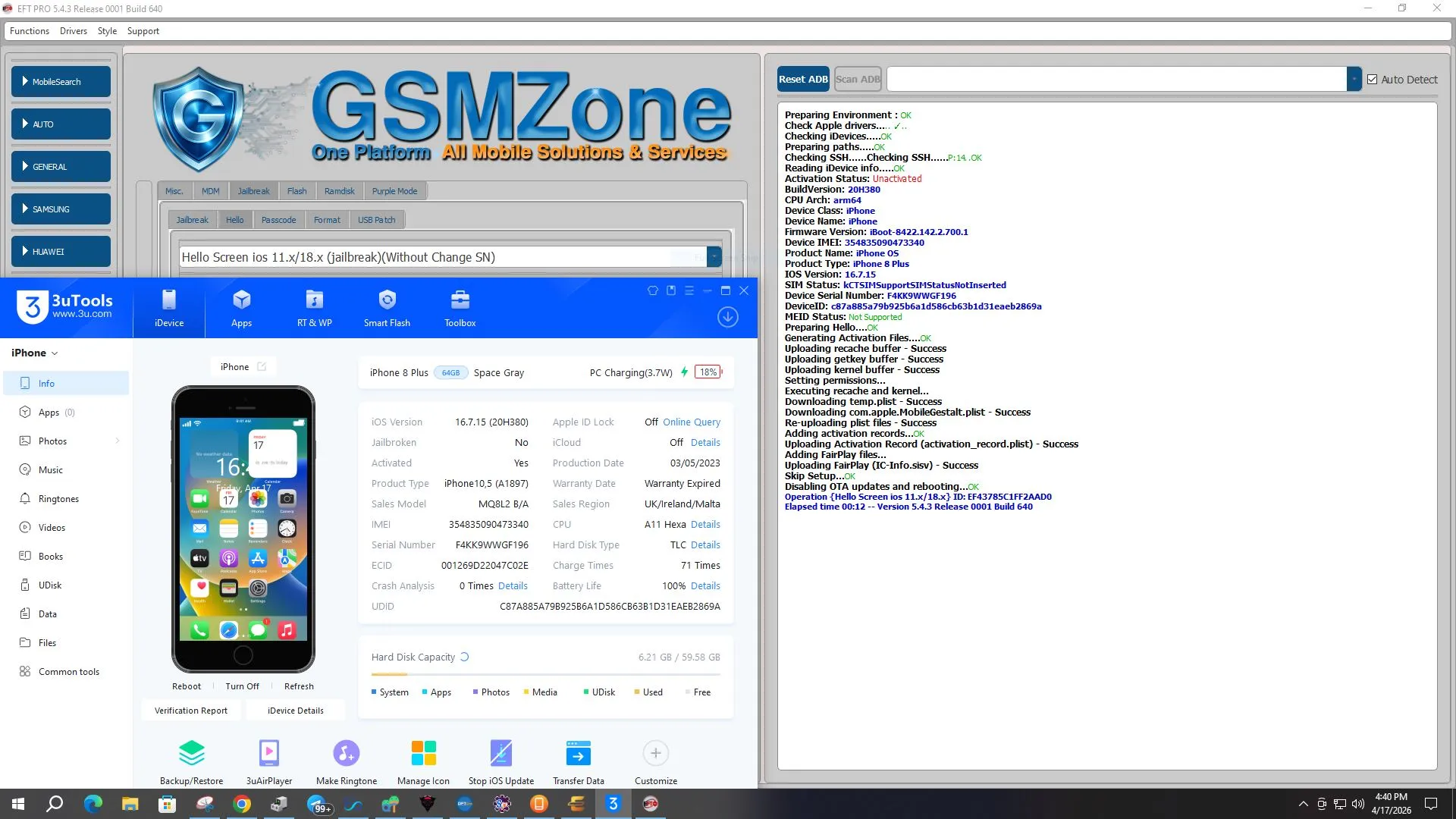Click the edit icon beside iPhone name
1456x819 pixels.
pos(262,367)
